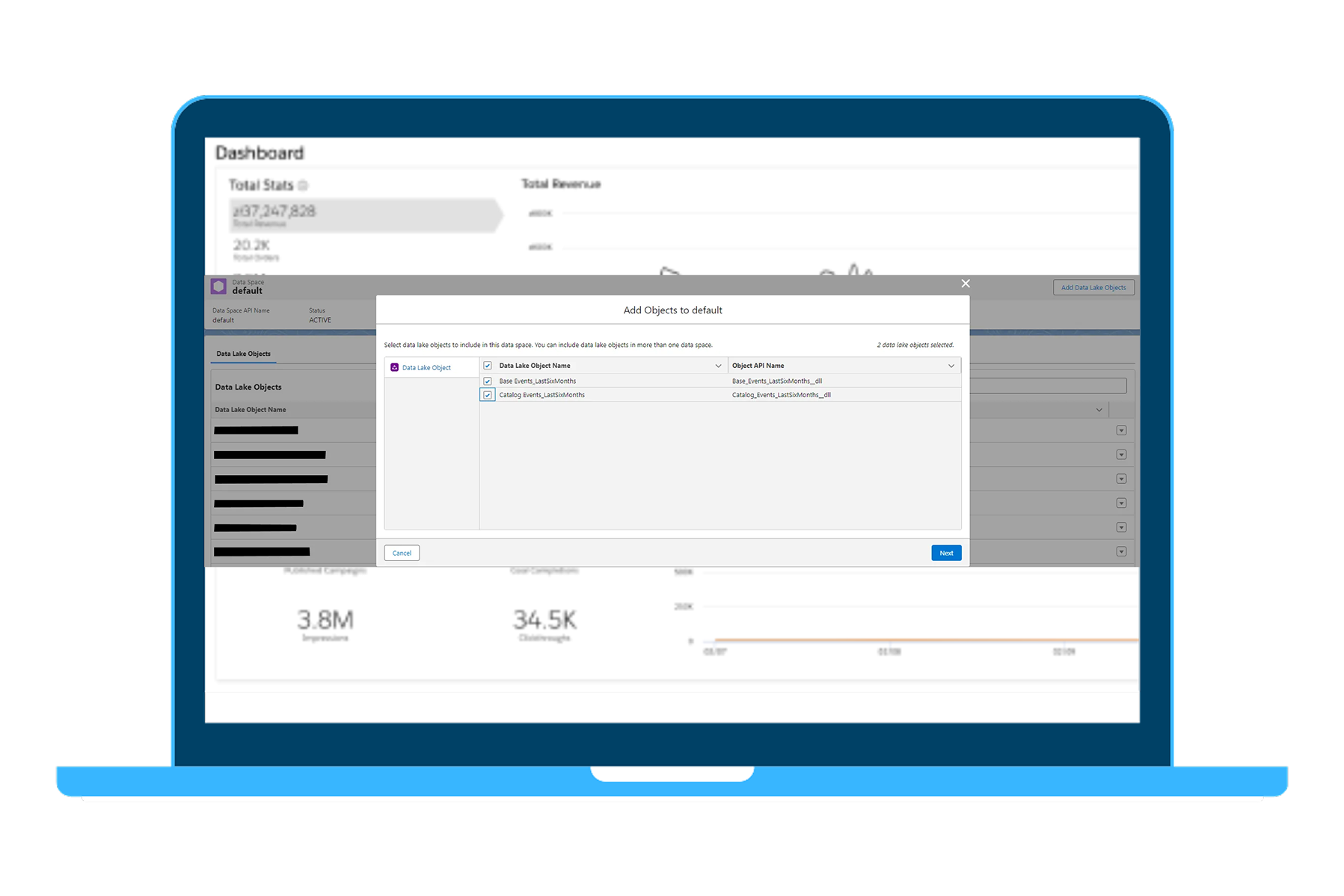Screen dimensions: 1344x896
Task: Click the purple Data Lake Object icon
Action: pos(395,367)
